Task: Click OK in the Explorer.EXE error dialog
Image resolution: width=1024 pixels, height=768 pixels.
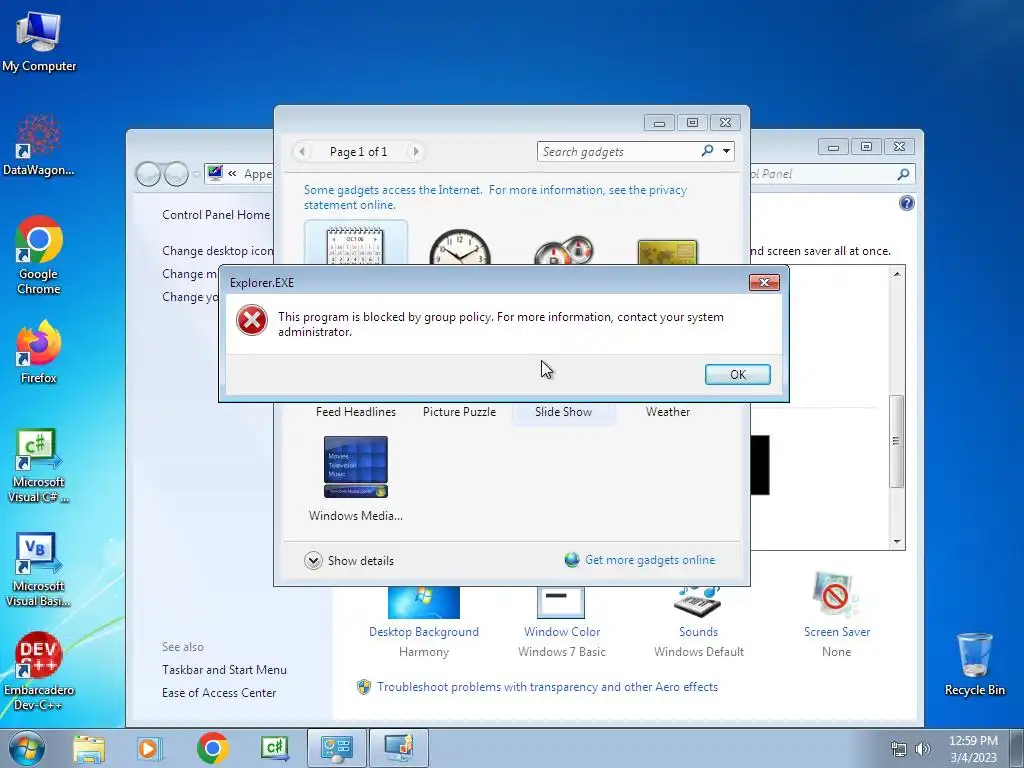Action: (737, 374)
